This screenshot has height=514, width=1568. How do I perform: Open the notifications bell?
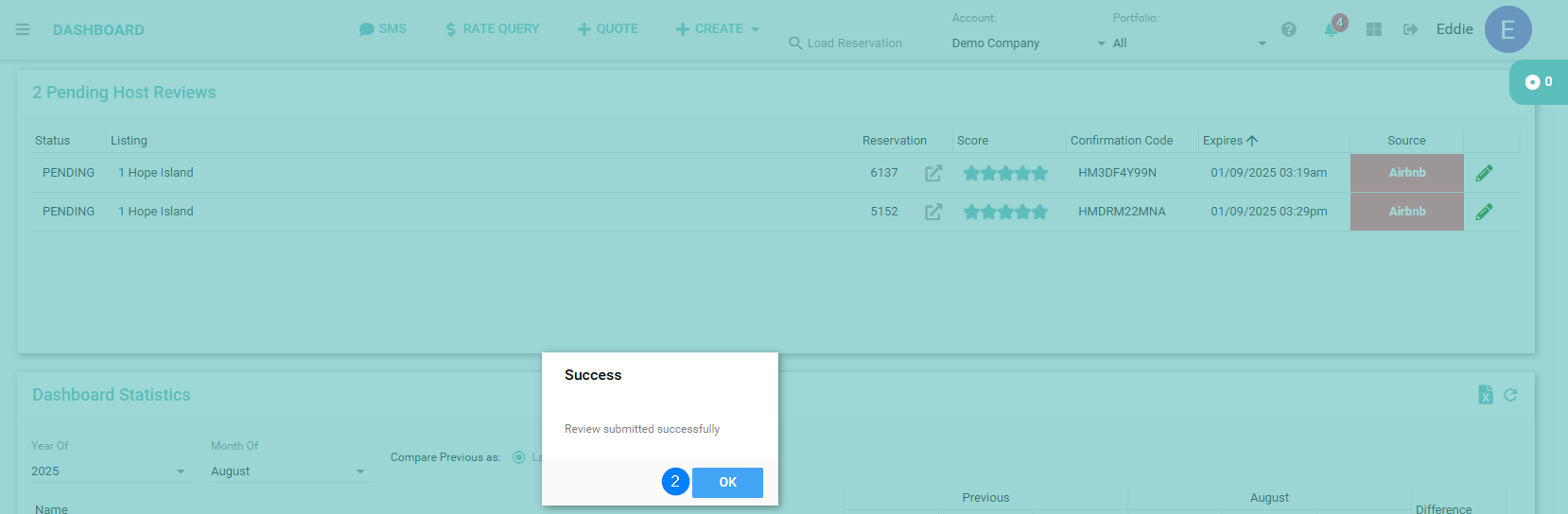1332,29
